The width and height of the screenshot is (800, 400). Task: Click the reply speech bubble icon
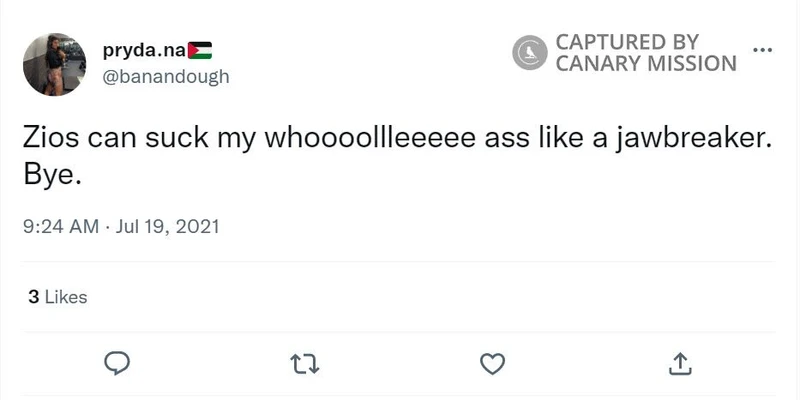[118, 362]
